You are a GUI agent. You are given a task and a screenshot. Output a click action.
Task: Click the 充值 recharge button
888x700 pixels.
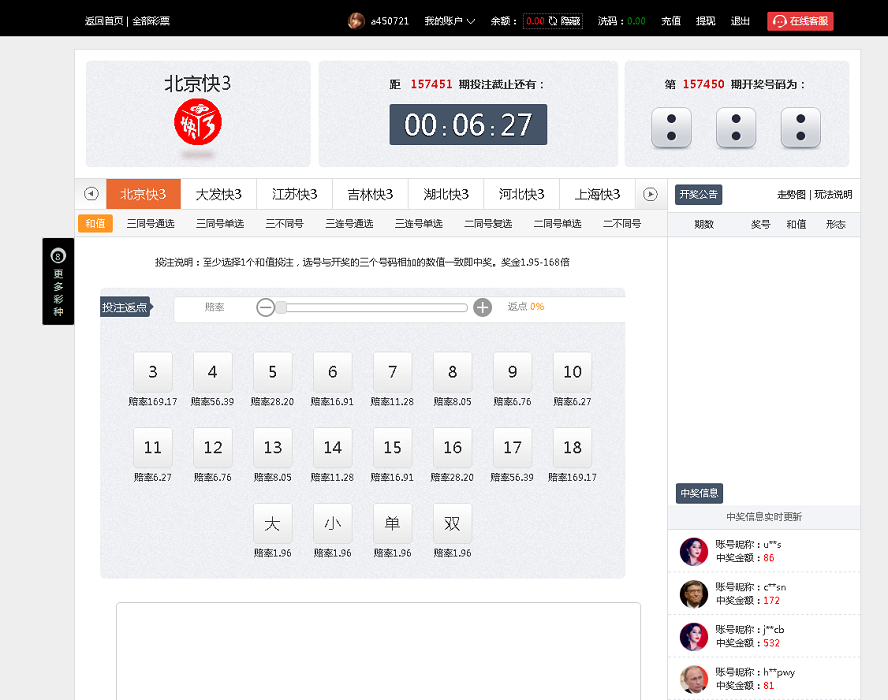pyautogui.click(x=671, y=20)
